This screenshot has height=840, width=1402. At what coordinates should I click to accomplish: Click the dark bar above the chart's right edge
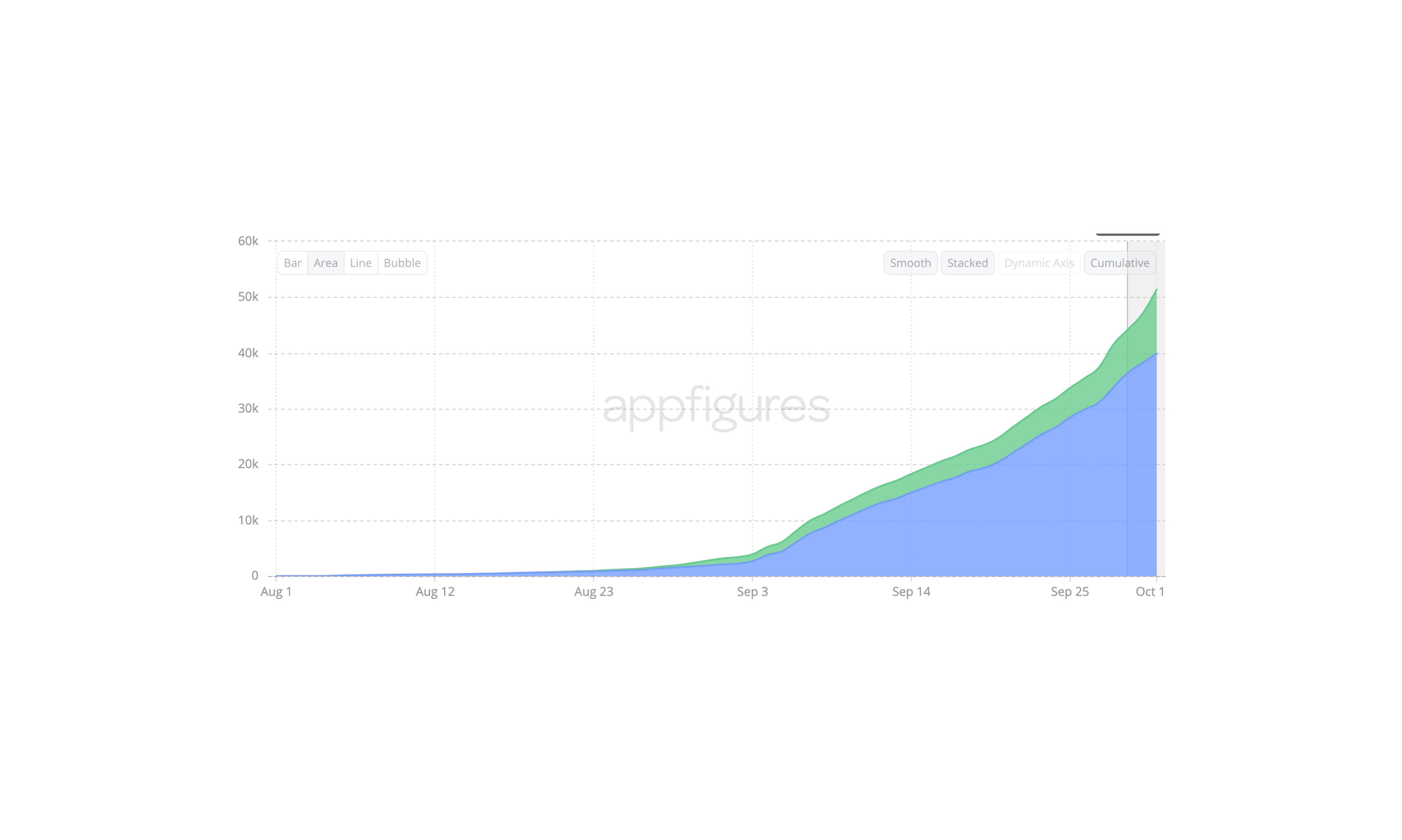click(1127, 234)
